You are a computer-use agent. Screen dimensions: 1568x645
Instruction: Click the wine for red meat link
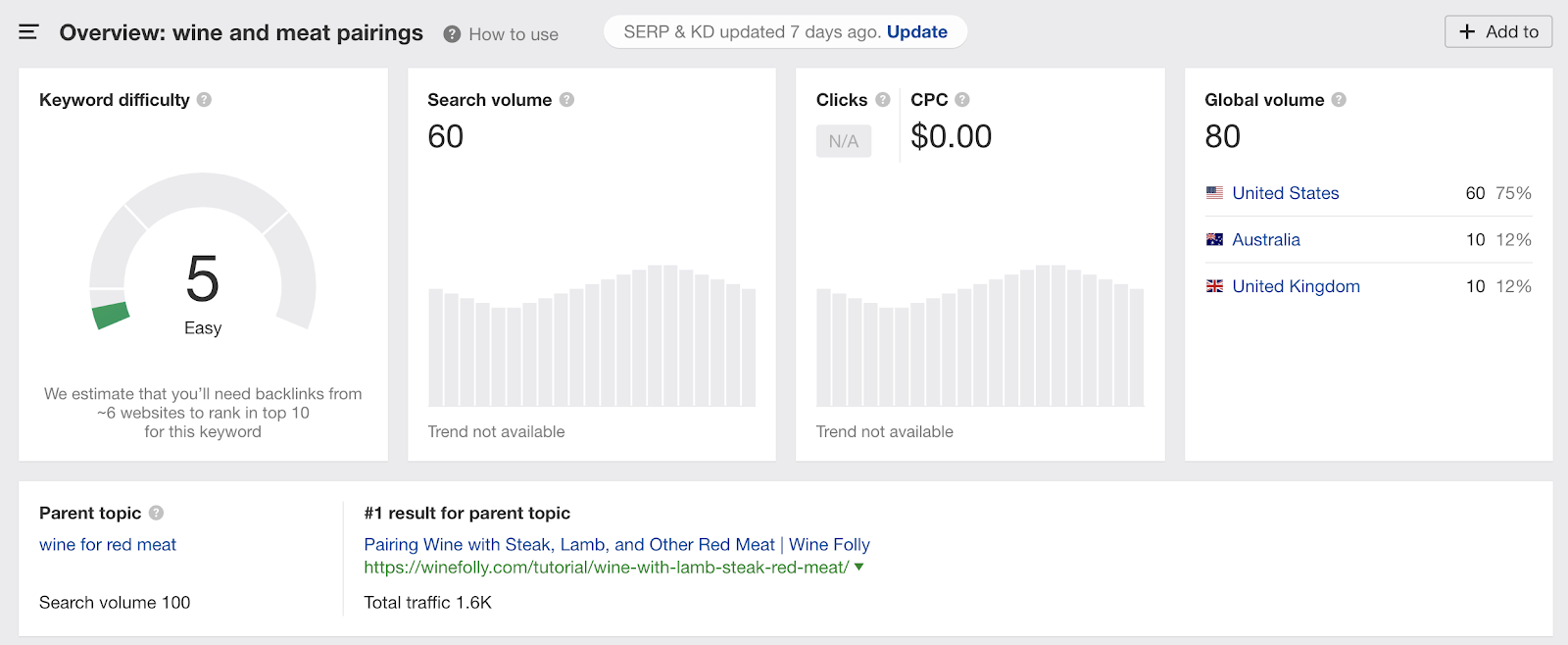pos(108,544)
